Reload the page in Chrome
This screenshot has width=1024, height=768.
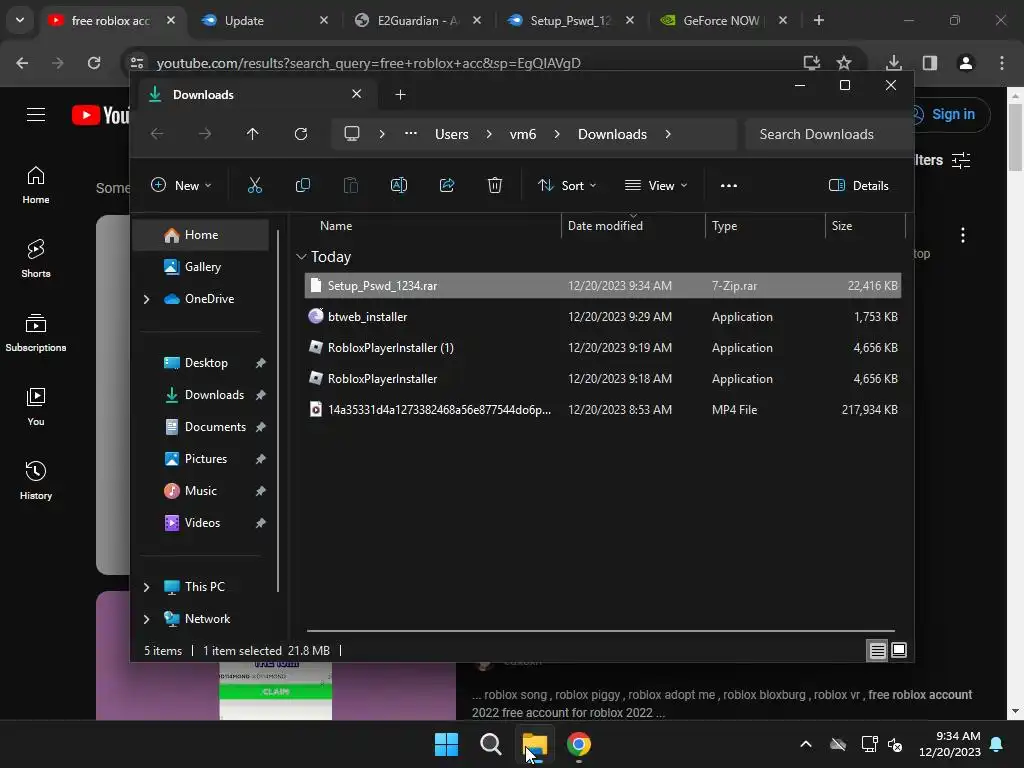94,63
